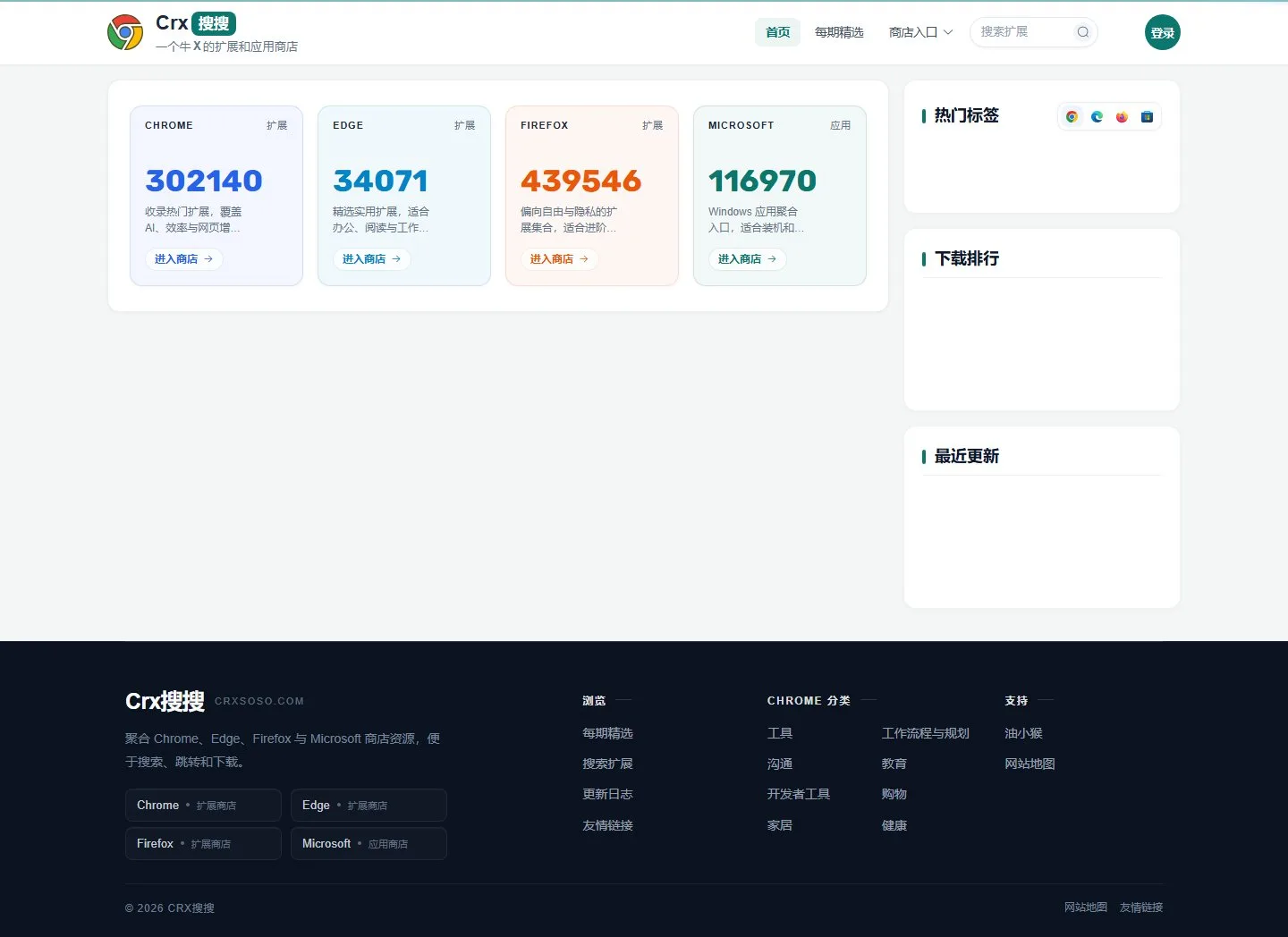Open the footer Chrome 扩展商店 link

[x=203, y=806]
